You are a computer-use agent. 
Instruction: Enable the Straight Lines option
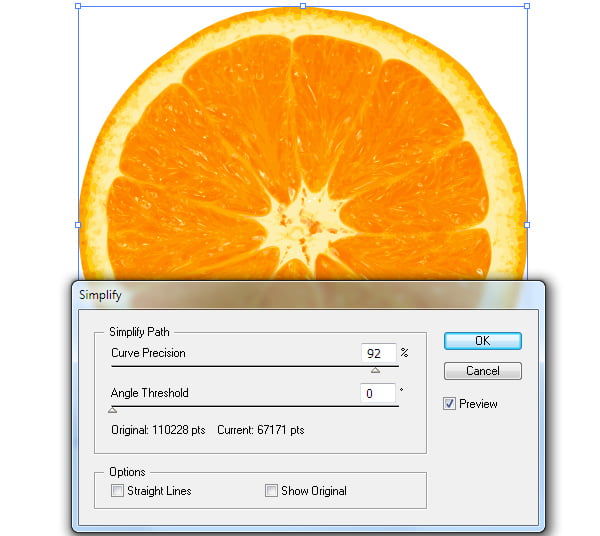117,490
